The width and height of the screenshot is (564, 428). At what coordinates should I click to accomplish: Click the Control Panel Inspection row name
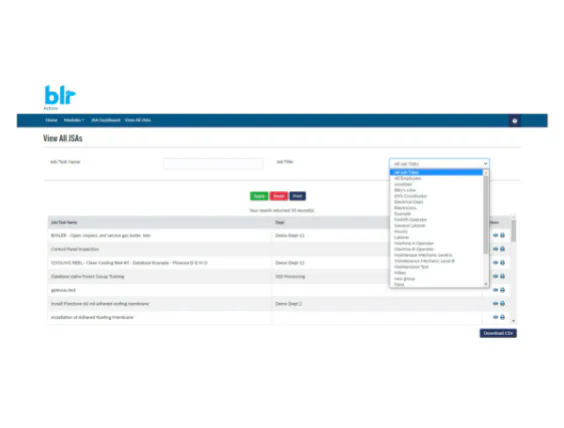pyautogui.click(x=75, y=249)
